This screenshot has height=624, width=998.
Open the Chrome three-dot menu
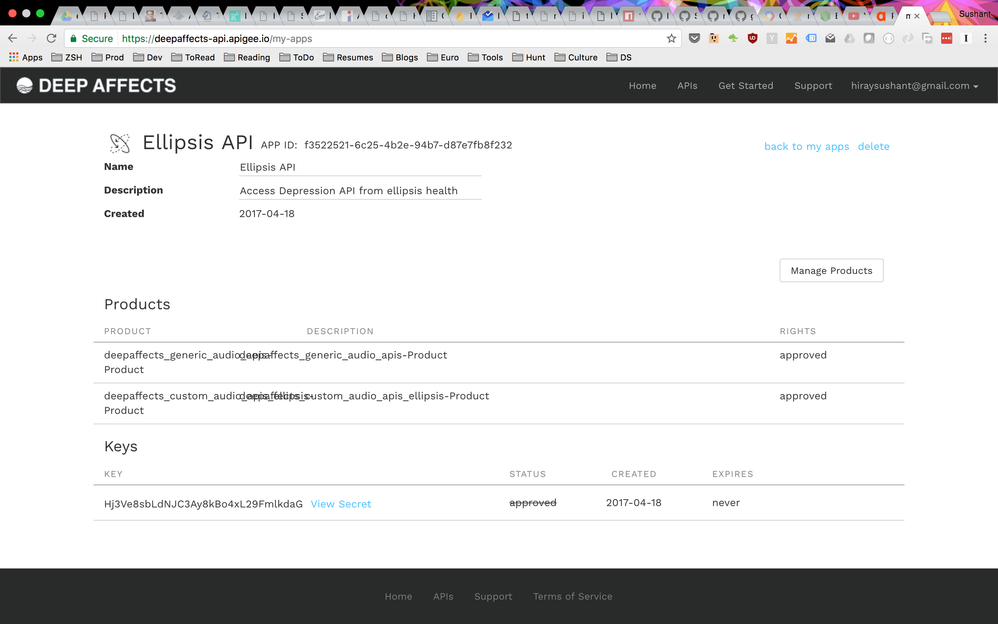[x=985, y=38]
